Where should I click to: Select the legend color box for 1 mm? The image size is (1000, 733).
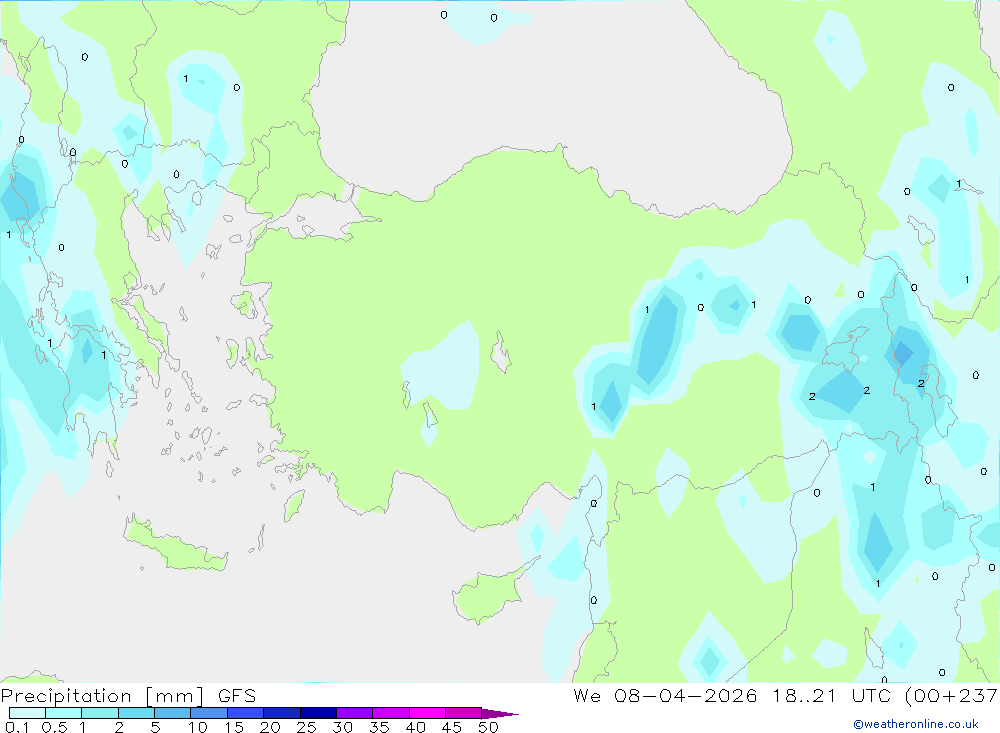[x=100, y=713]
